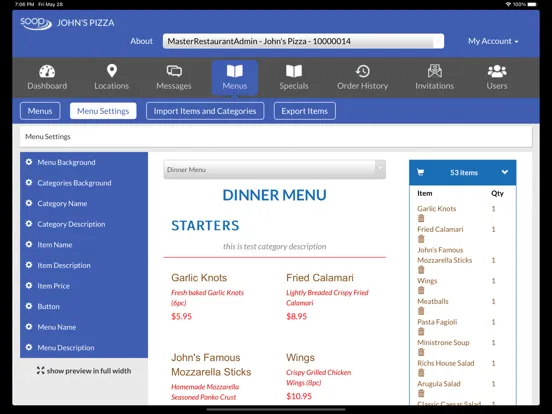The image size is (552, 414).
Task: Collapse the 53 items cart chevron
Action: pos(505,172)
